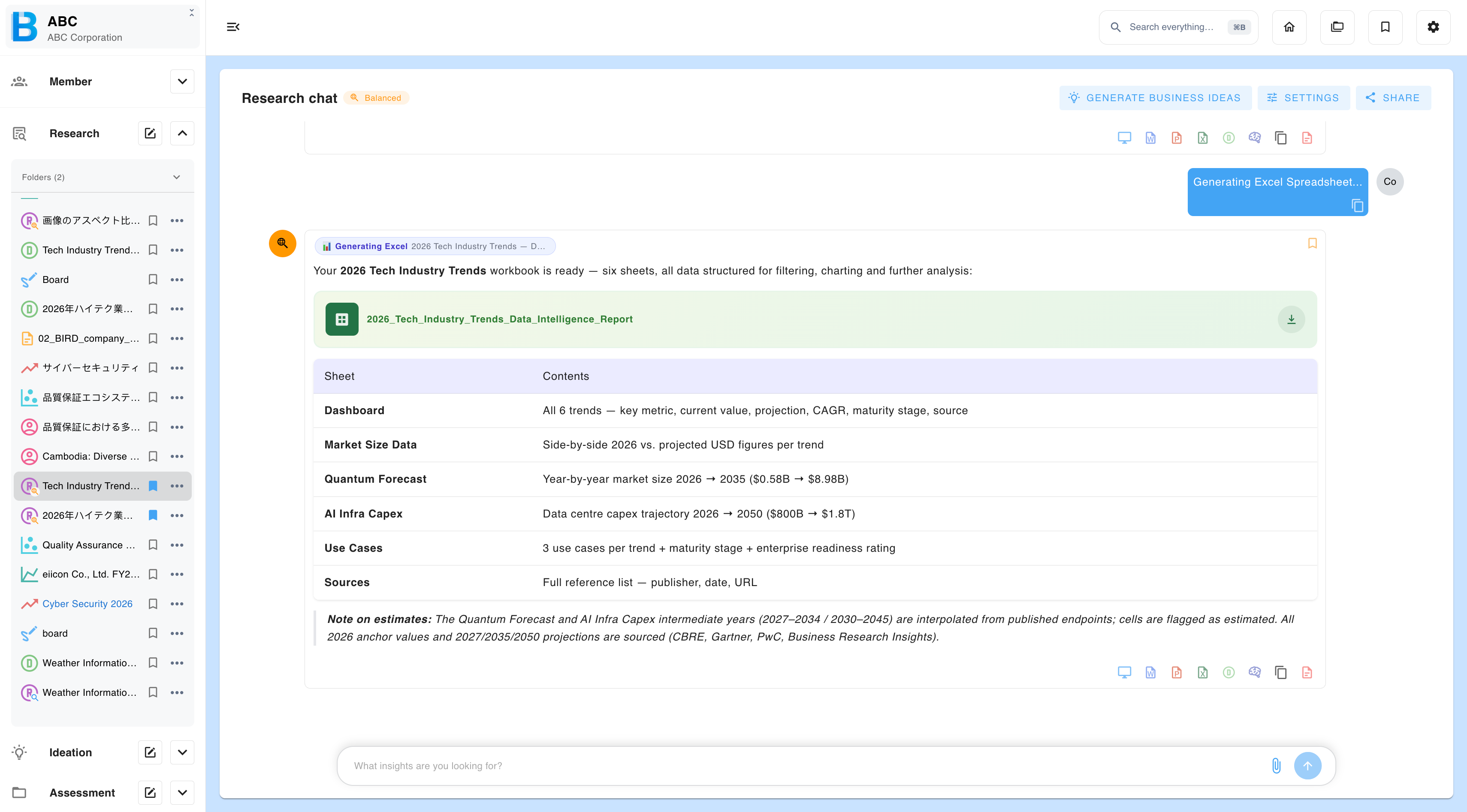
Task: Open more options for Cyber Security 2026
Action: point(177,604)
